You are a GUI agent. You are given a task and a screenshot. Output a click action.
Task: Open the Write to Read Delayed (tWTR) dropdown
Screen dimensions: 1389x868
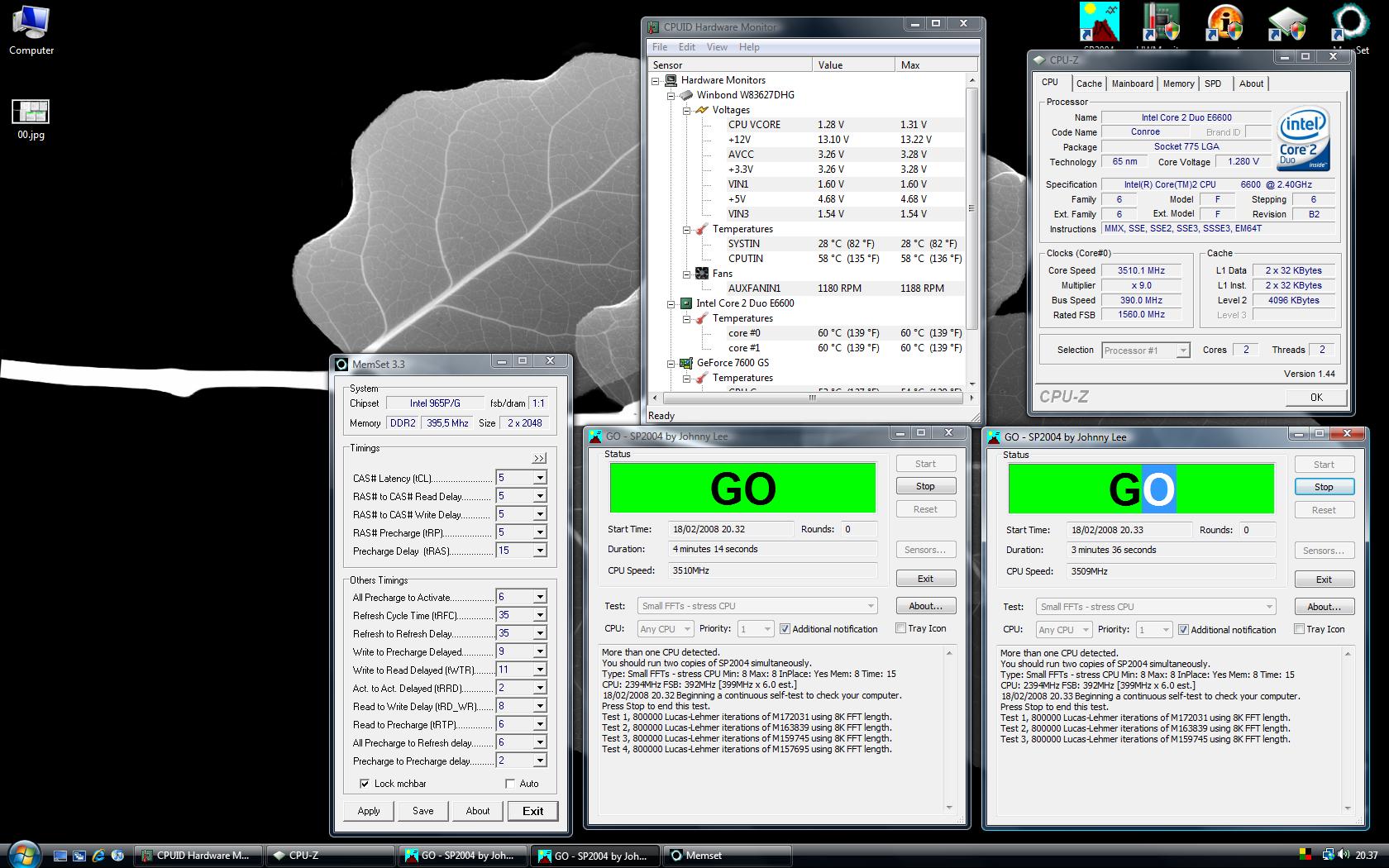tap(540, 670)
